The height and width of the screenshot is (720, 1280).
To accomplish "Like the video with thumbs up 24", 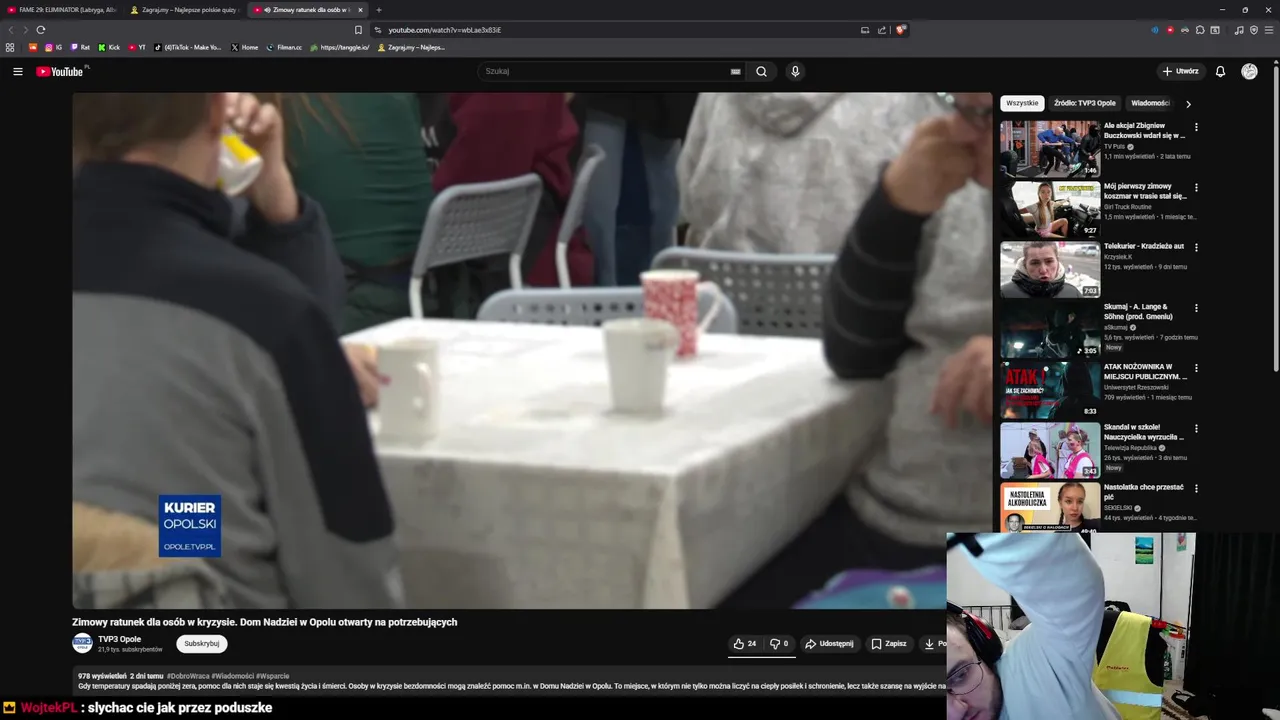I will [745, 644].
